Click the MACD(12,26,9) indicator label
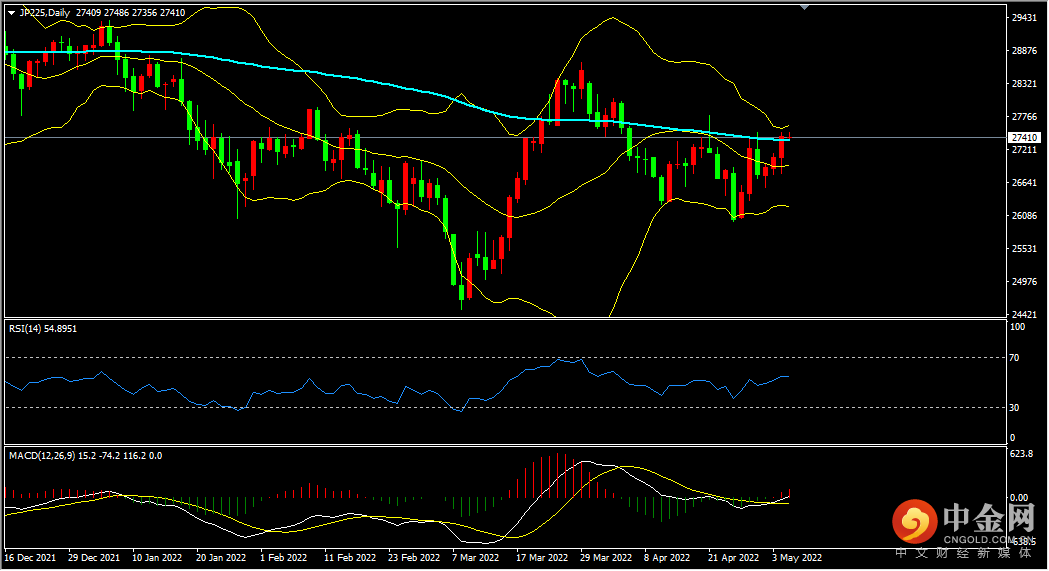 85,456
